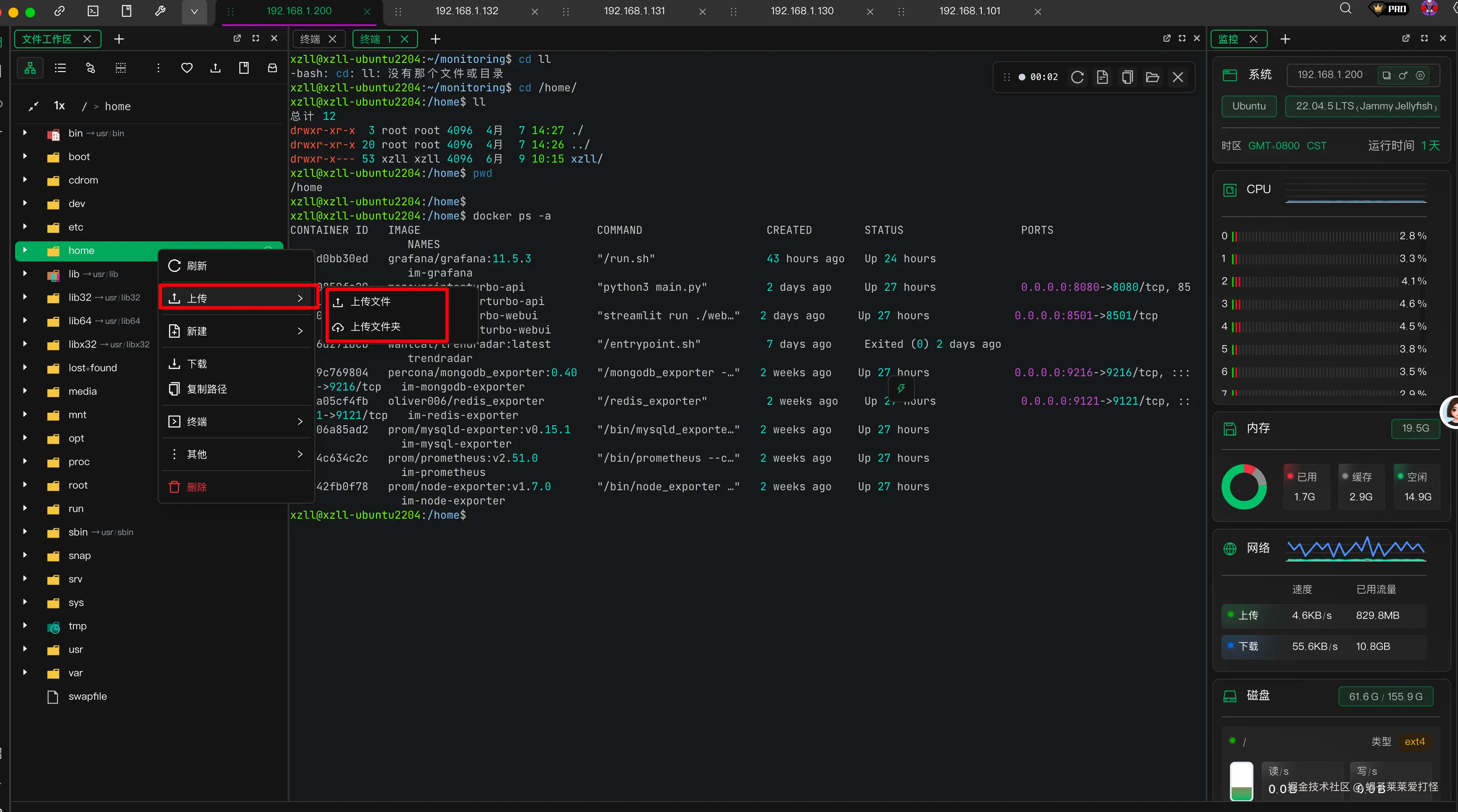Choose 复制路径 in the context menu
The height and width of the screenshot is (812, 1458).
click(236, 389)
